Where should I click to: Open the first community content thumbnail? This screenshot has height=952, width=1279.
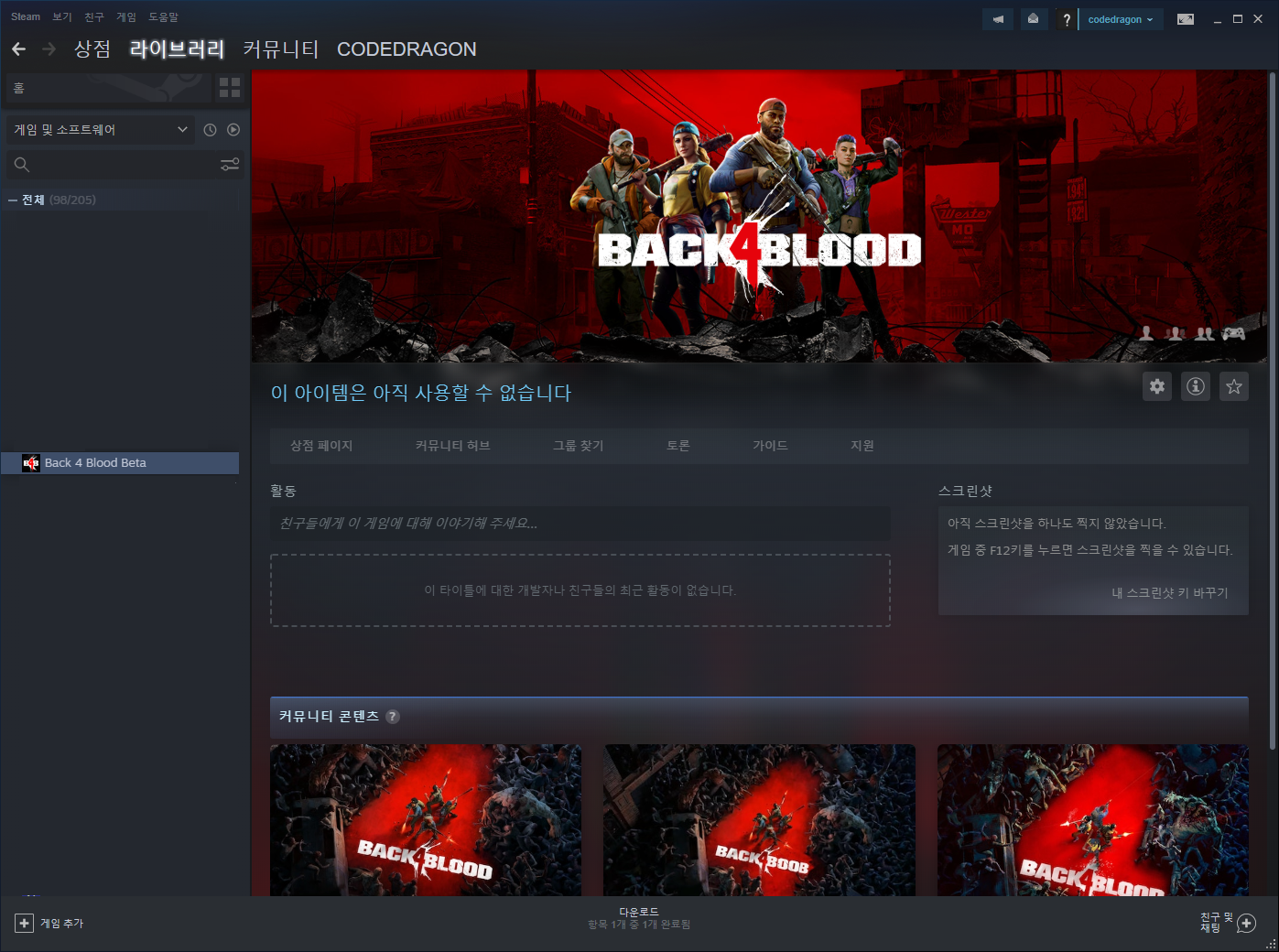[426, 820]
